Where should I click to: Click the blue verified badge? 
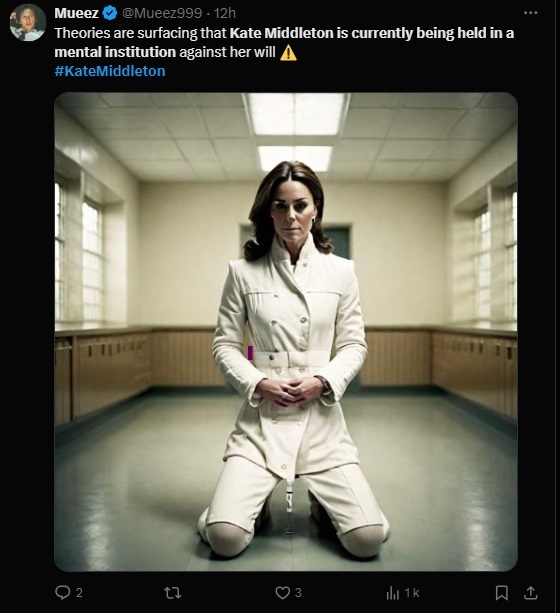tap(110, 13)
